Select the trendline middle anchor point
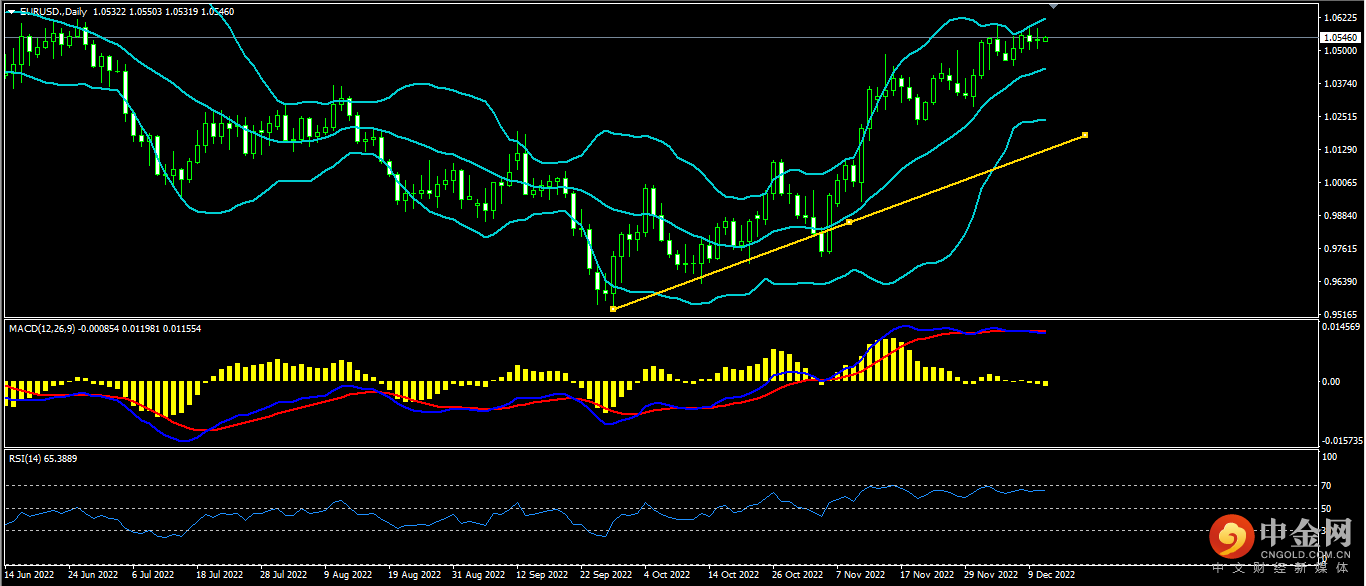Viewport: 1366px width, 586px height. pos(849,222)
